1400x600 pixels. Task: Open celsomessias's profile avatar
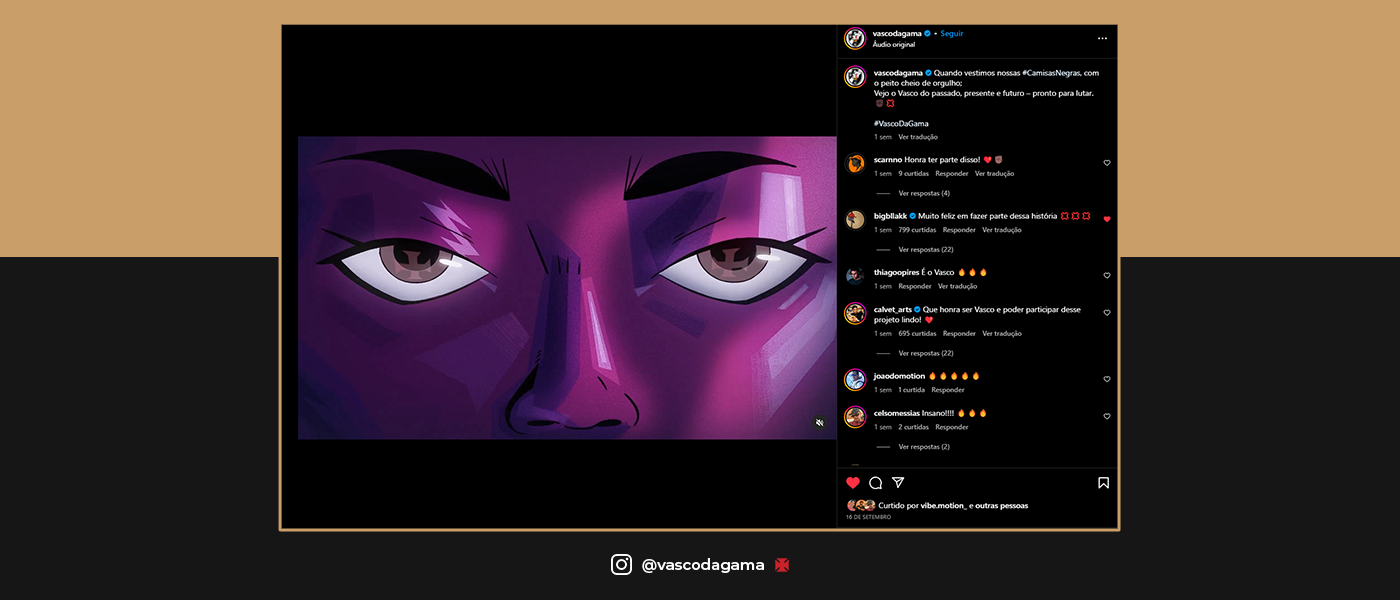click(x=855, y=417)
